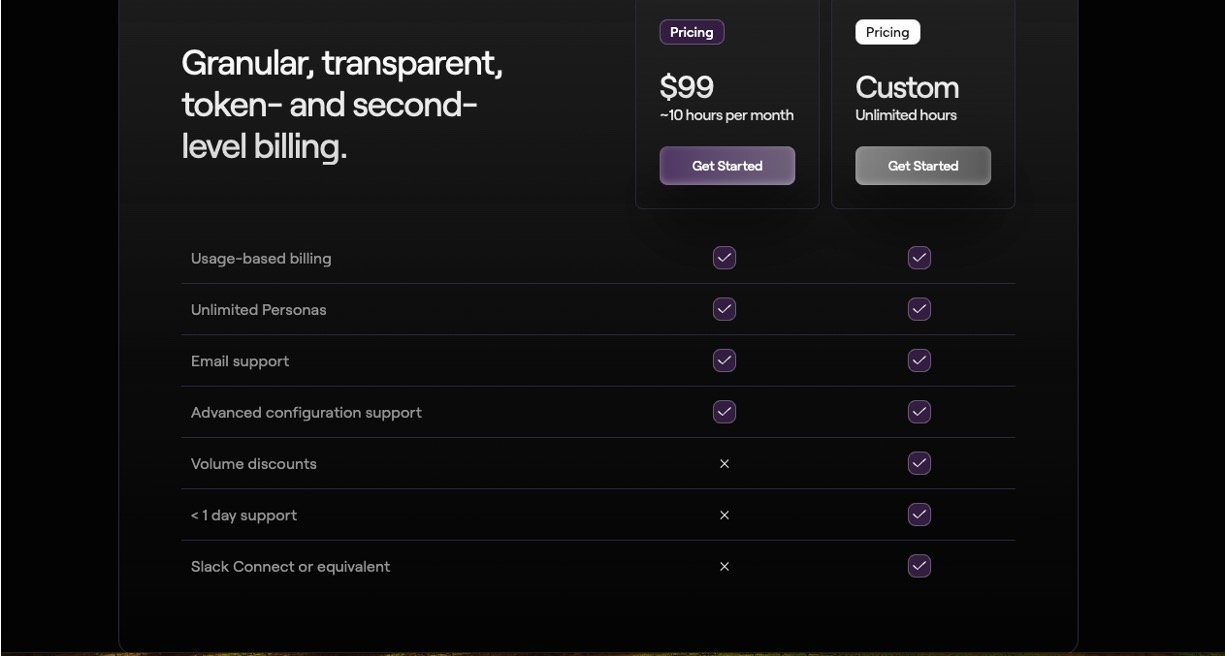This screenshot has width=1226, height=656.
Task: Click Email support checkmark in $99 column
Action: [x=725, y=360]
